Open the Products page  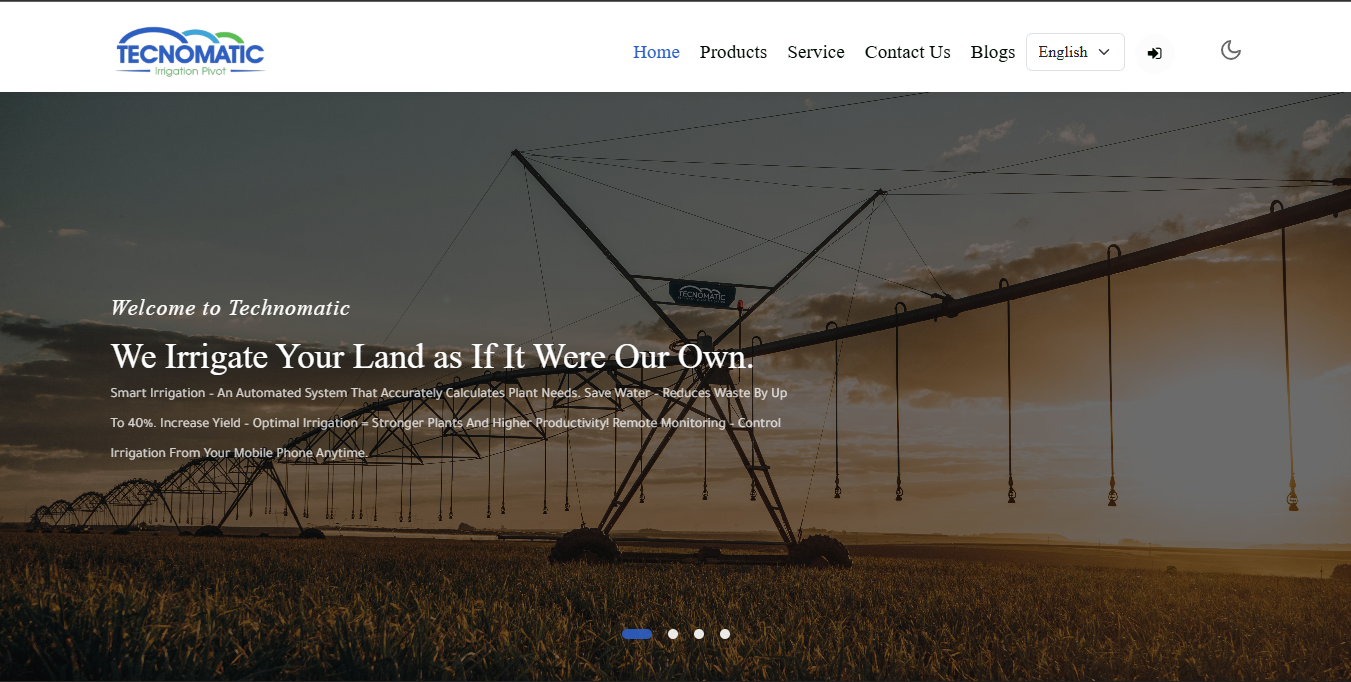point(733,52)
